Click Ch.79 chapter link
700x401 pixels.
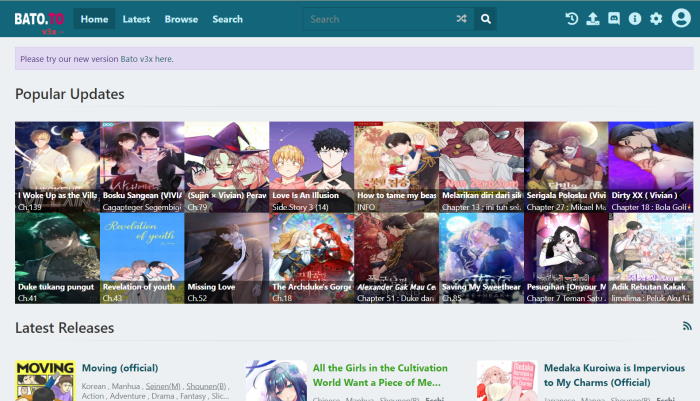(197, 207)
